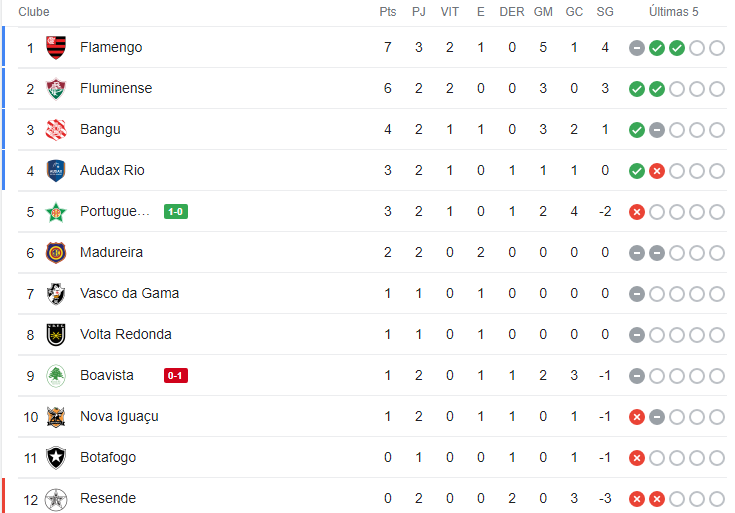This screenshot has height=513, width=735.
Task: Open the Vasco da Gama team link
Action: (x=129, y=294)
